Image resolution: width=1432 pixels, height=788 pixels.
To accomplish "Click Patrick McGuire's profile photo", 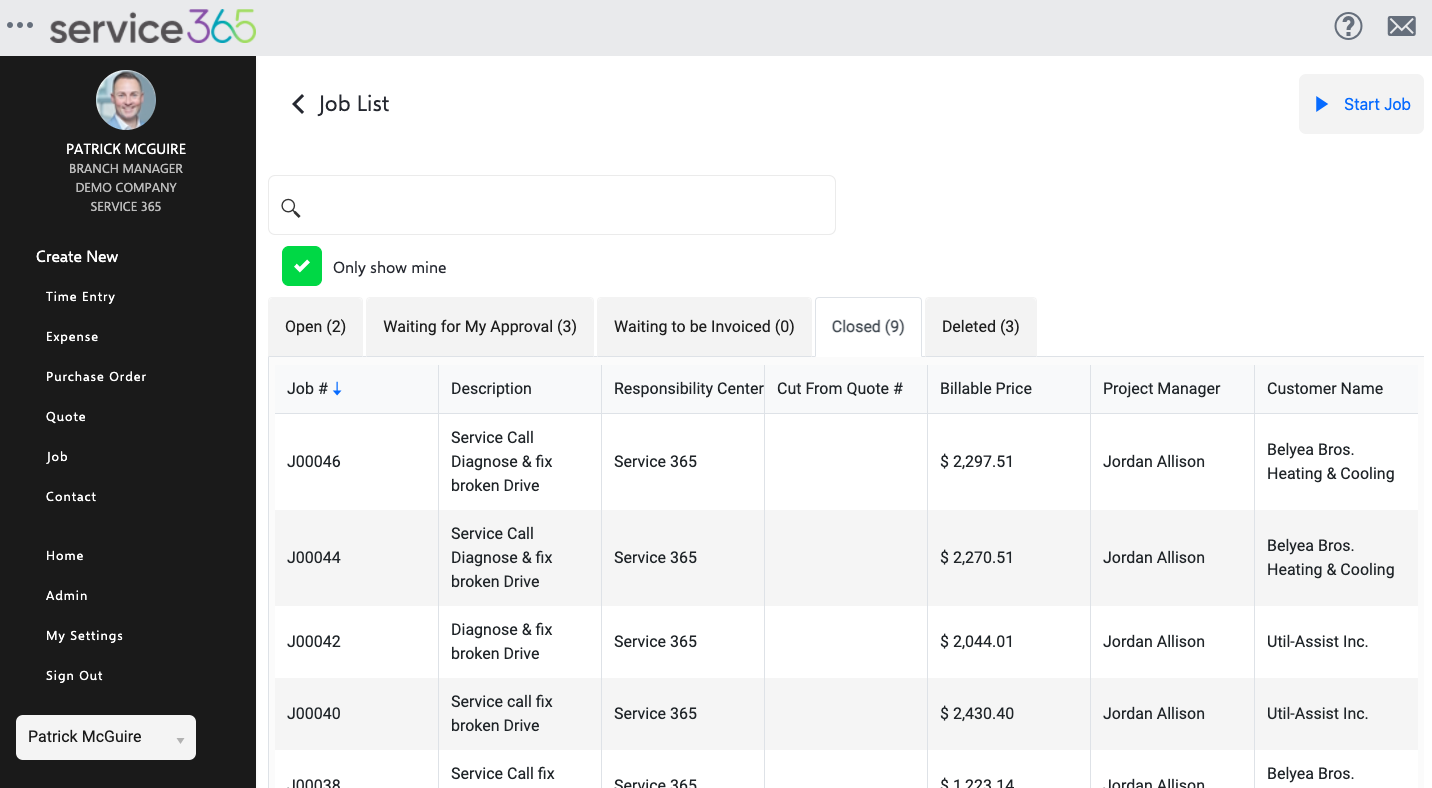I will 126,100.
